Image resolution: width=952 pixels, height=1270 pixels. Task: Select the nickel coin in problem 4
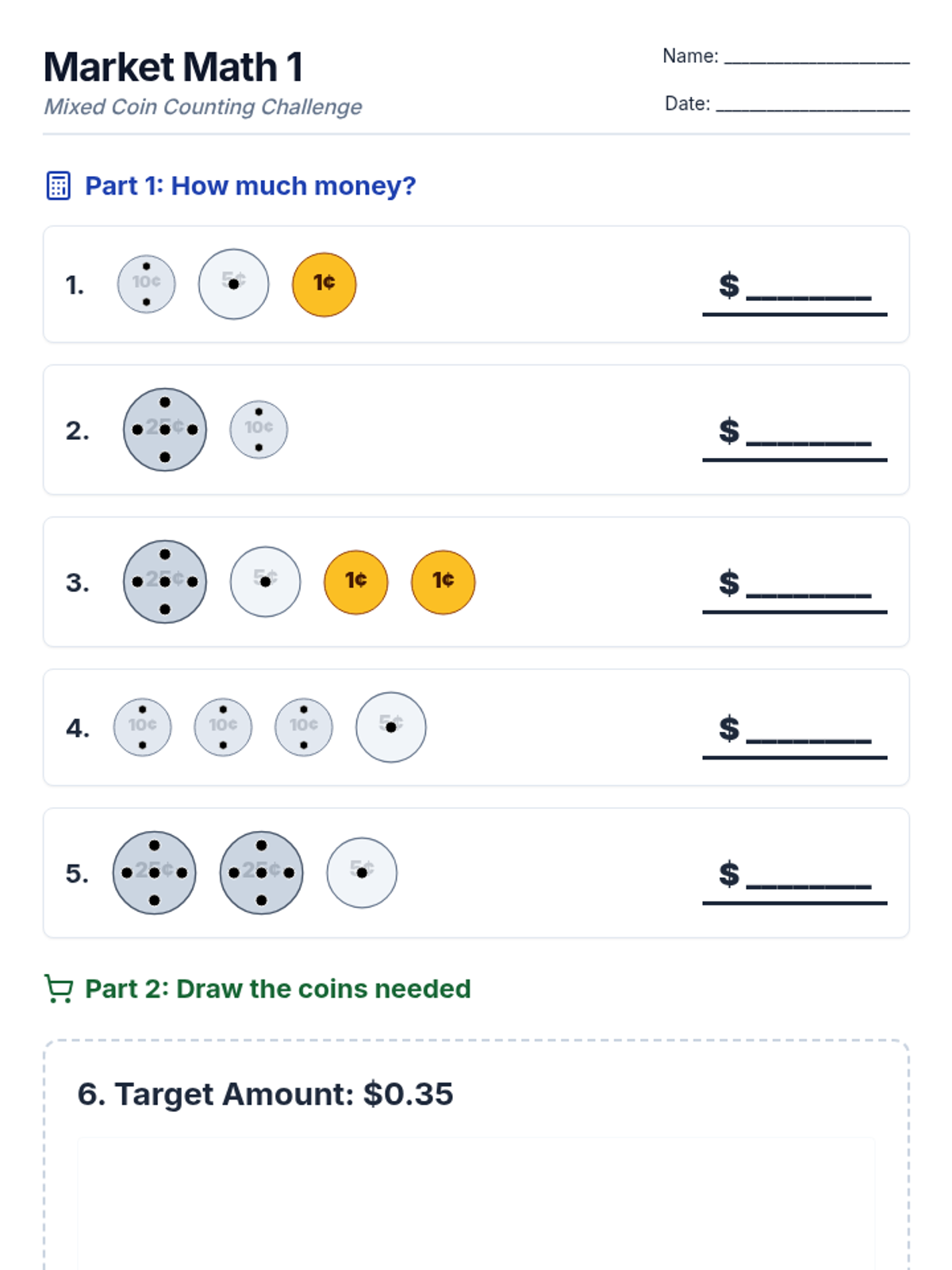pyautogui.click(x=390, y=727)
